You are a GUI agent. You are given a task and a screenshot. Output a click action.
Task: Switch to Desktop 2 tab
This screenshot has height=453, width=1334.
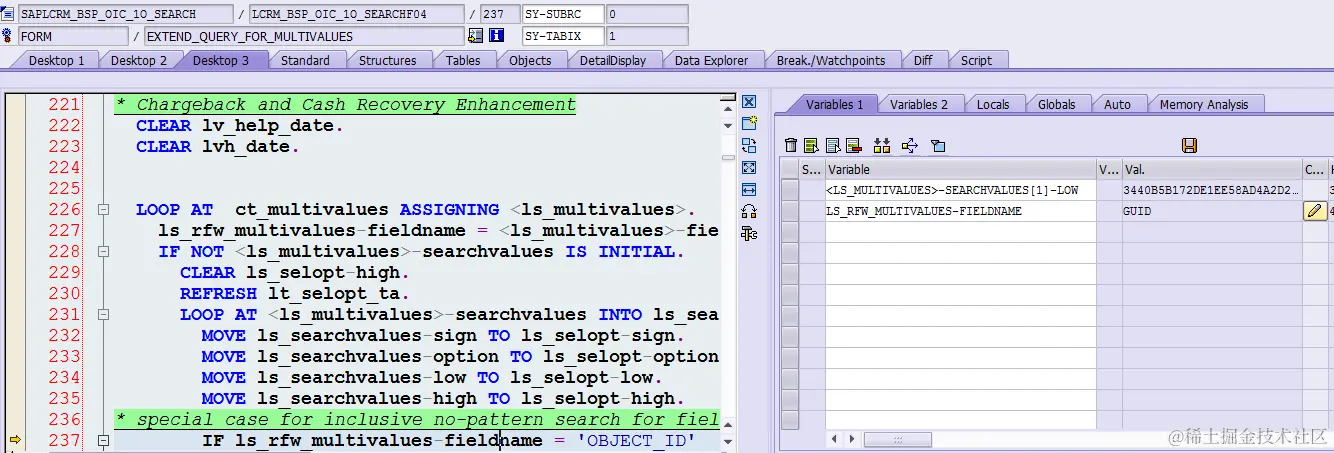point(139,60)
